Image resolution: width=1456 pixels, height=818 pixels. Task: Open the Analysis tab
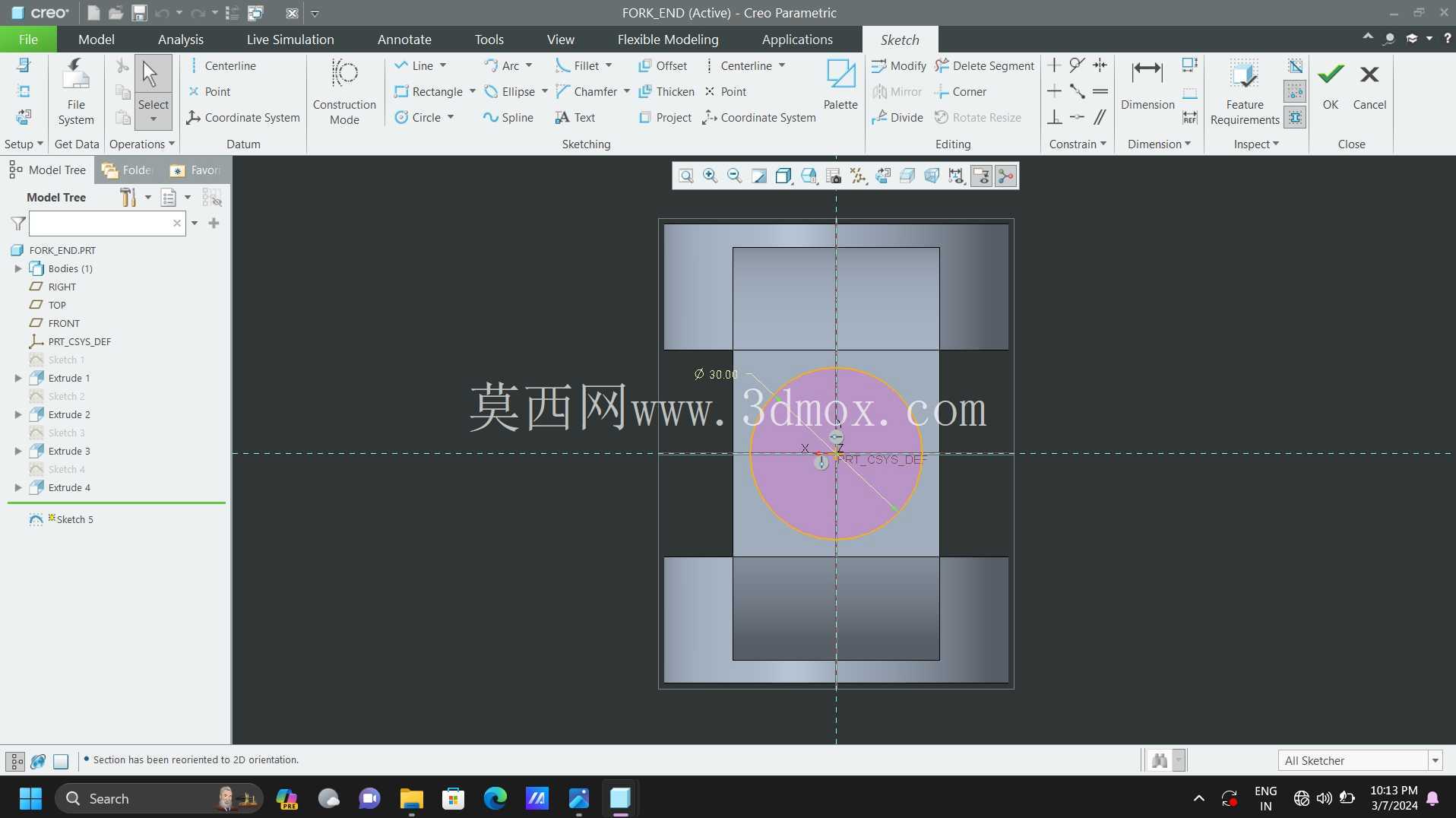coord(181,40)
